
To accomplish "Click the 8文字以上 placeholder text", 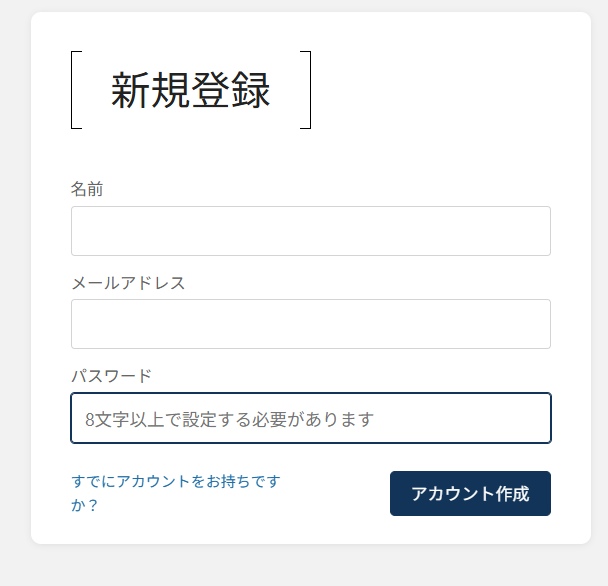I will click(229, 419).
